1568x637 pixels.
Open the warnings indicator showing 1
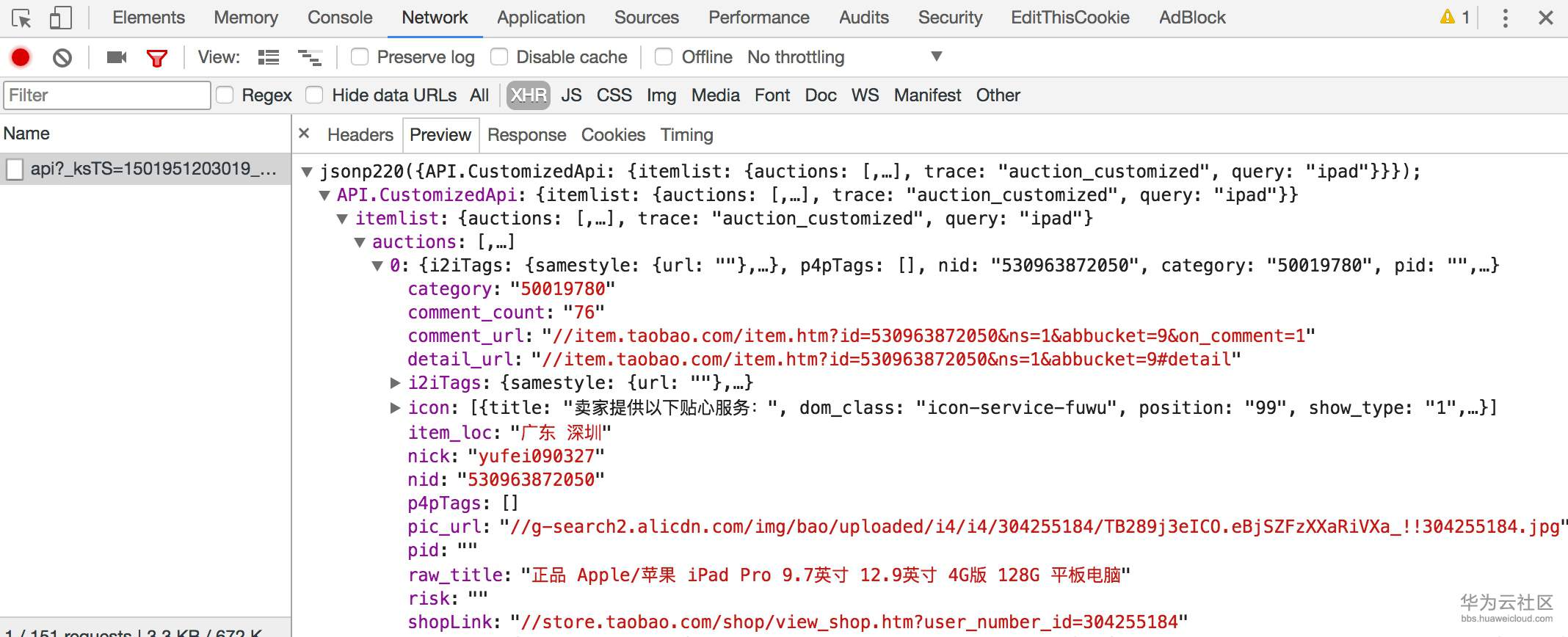point(1454,17)
